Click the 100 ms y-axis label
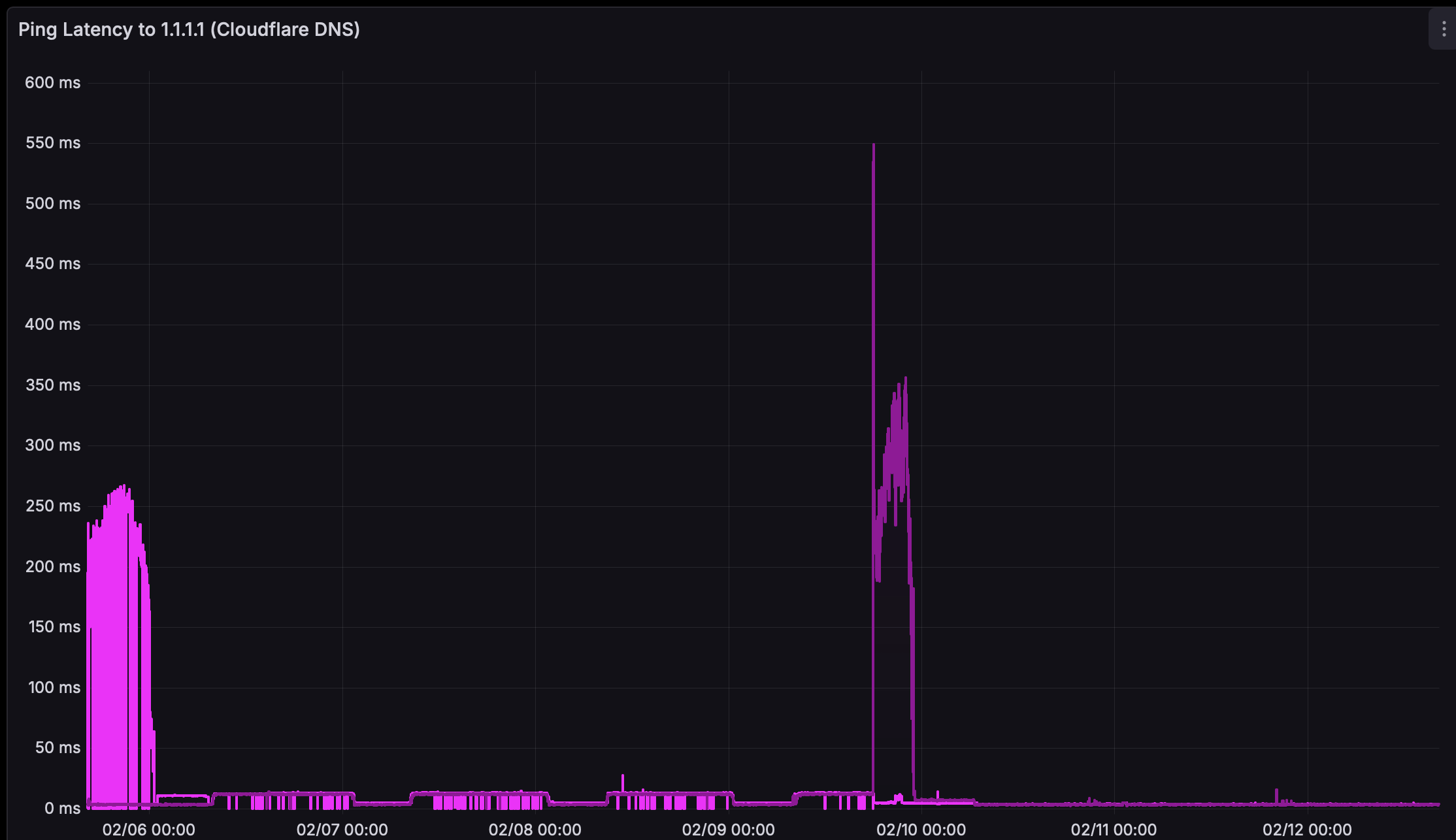This screenshot has height=840, width=1456. [x=54, y=688]
